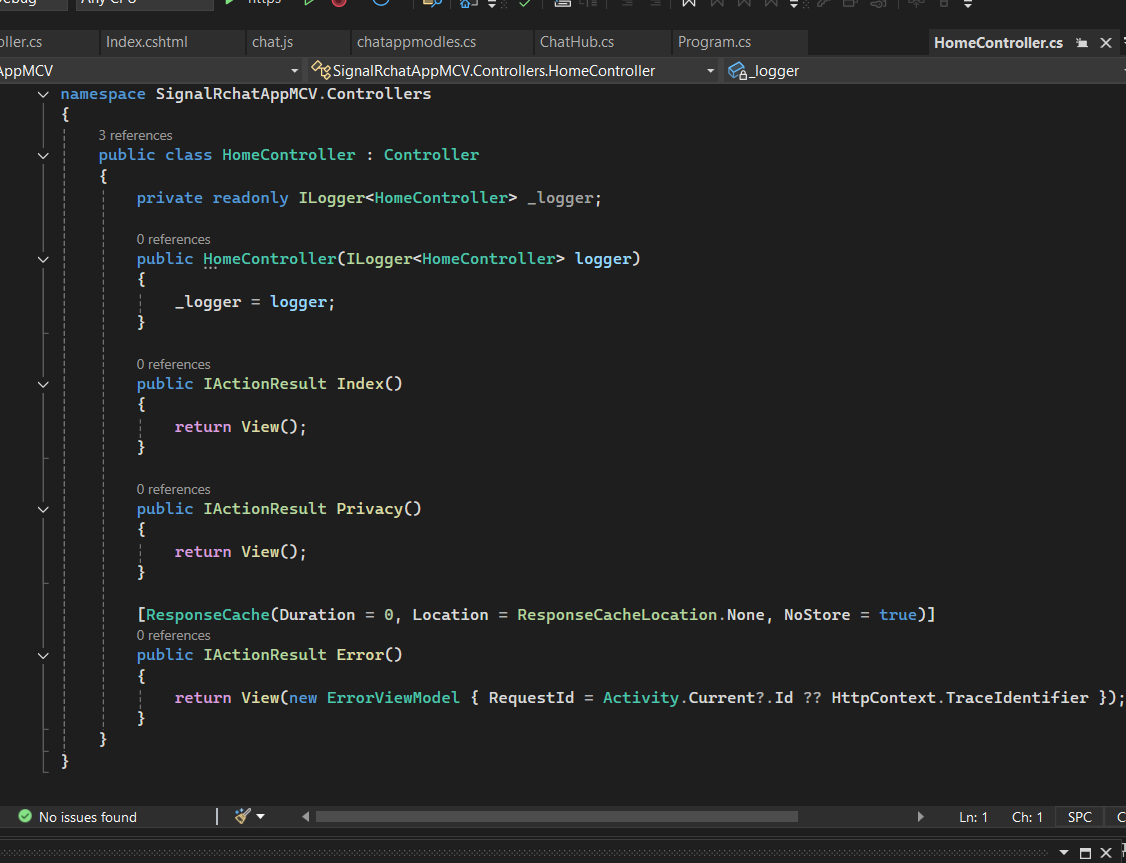Toggle the SPC spaces indicator in status bar
The height and width of the screenshot is (863, 1126).
(1080, 817)
